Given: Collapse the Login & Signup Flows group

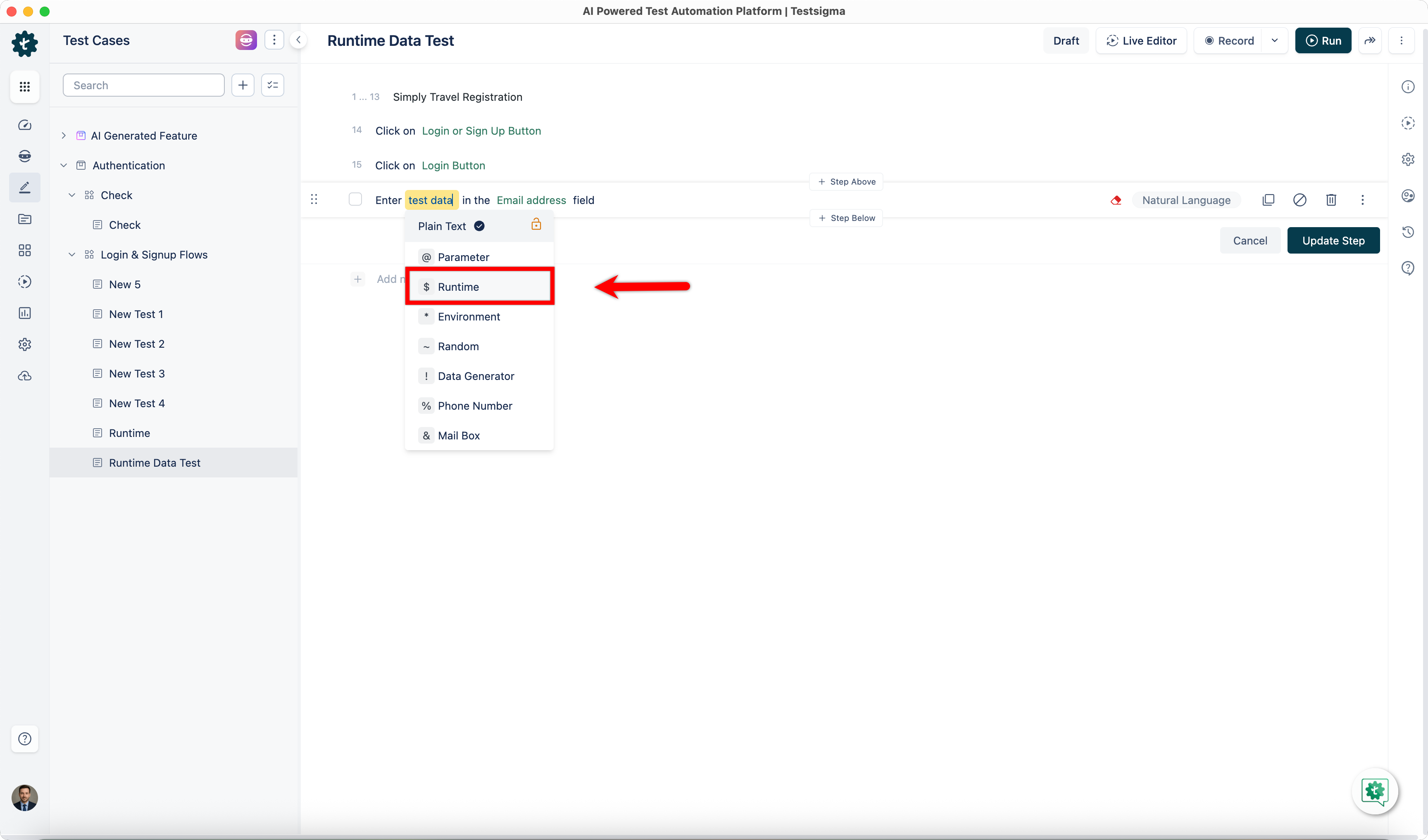Looking at the screenshot, I should [72, 254].
